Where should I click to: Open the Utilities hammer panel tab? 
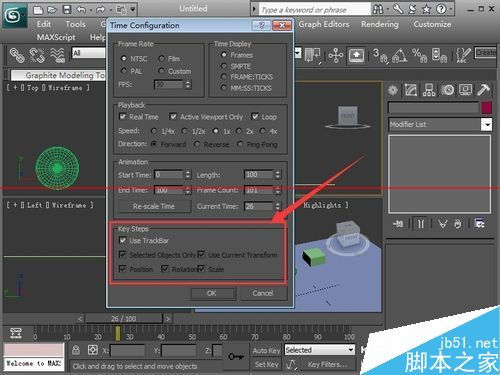click(x=483, y=90)
